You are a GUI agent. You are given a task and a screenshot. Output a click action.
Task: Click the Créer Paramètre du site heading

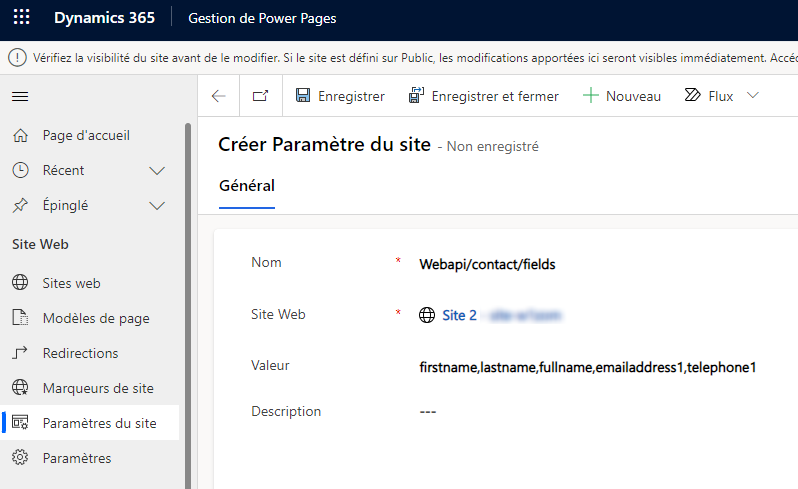point(324,145)
